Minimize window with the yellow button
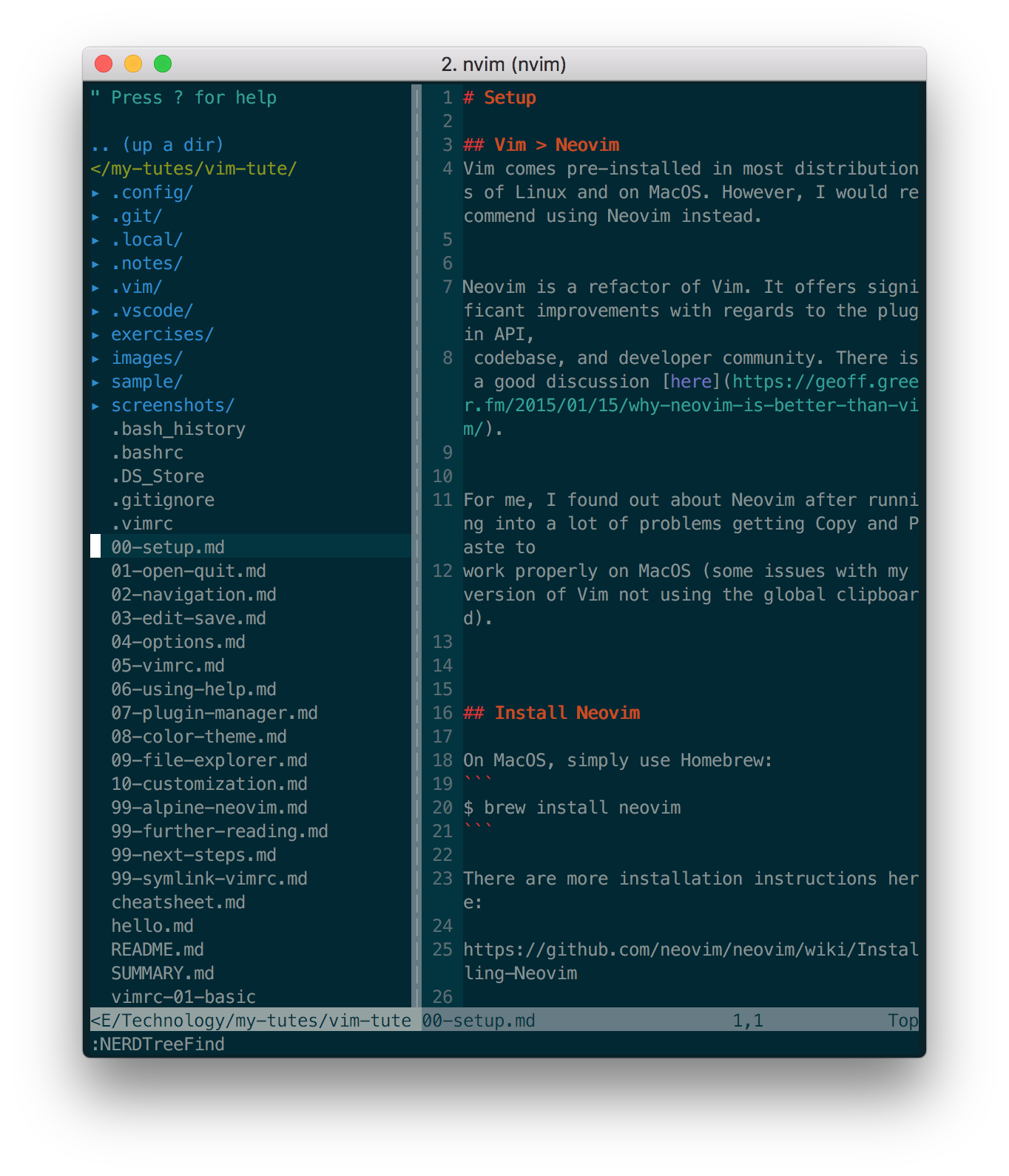The height and width of the screenshot is (1176, 1009). tap(133, 64)
